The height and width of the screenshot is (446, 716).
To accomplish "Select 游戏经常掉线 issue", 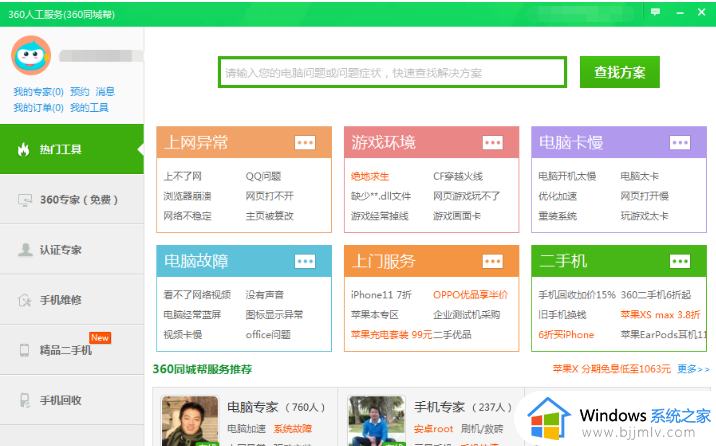I will click(379, 216).
